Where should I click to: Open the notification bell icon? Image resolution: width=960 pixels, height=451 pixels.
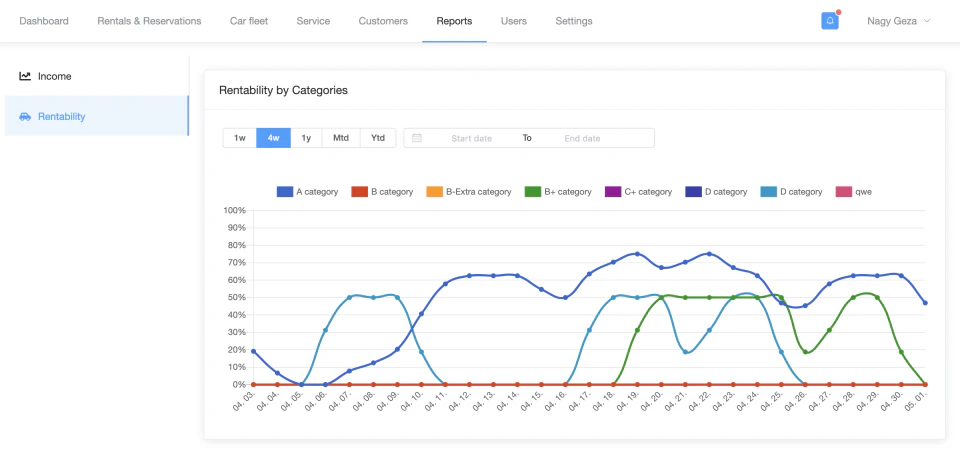829,21
